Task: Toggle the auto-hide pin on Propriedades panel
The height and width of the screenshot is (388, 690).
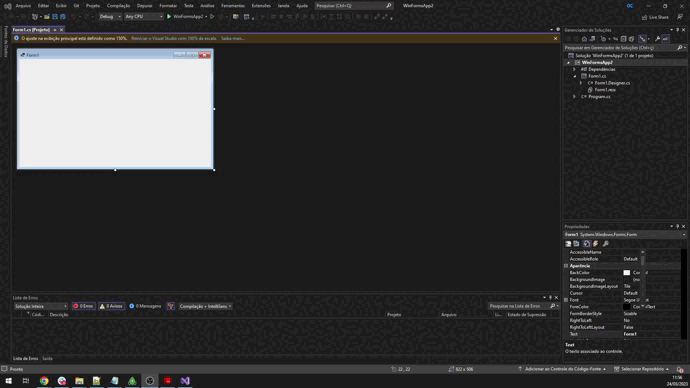Action: tap(678, 227)
